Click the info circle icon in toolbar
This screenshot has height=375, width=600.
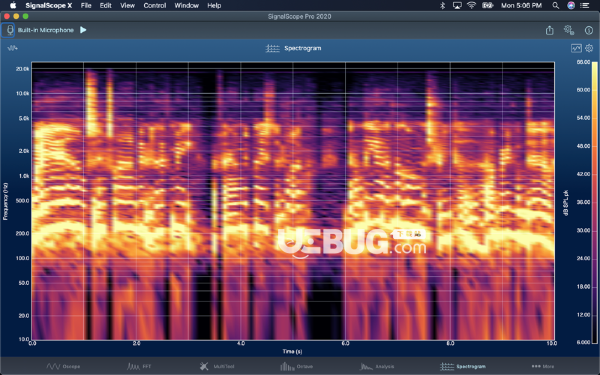coord(589,30)
